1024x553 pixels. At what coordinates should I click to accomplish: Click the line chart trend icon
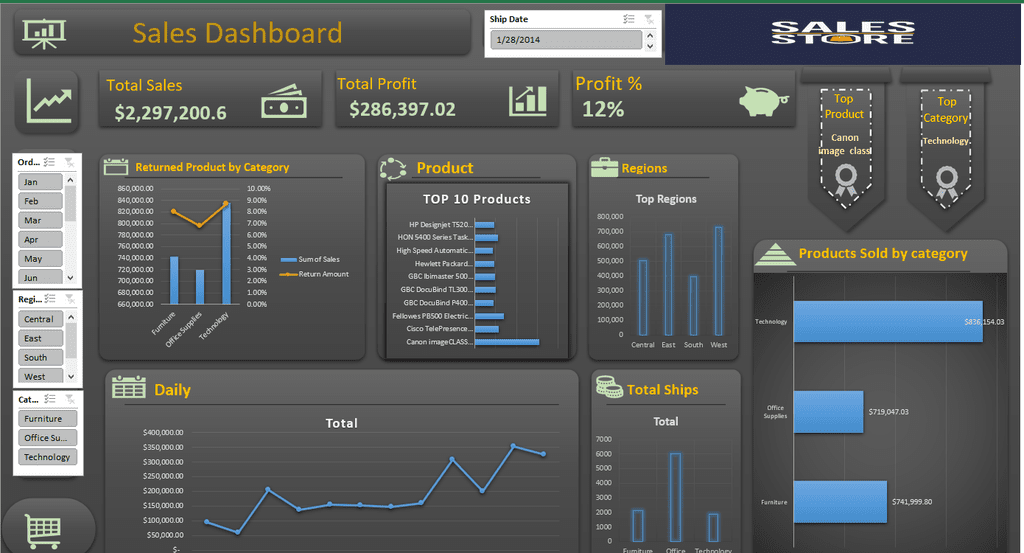(48, 101)
